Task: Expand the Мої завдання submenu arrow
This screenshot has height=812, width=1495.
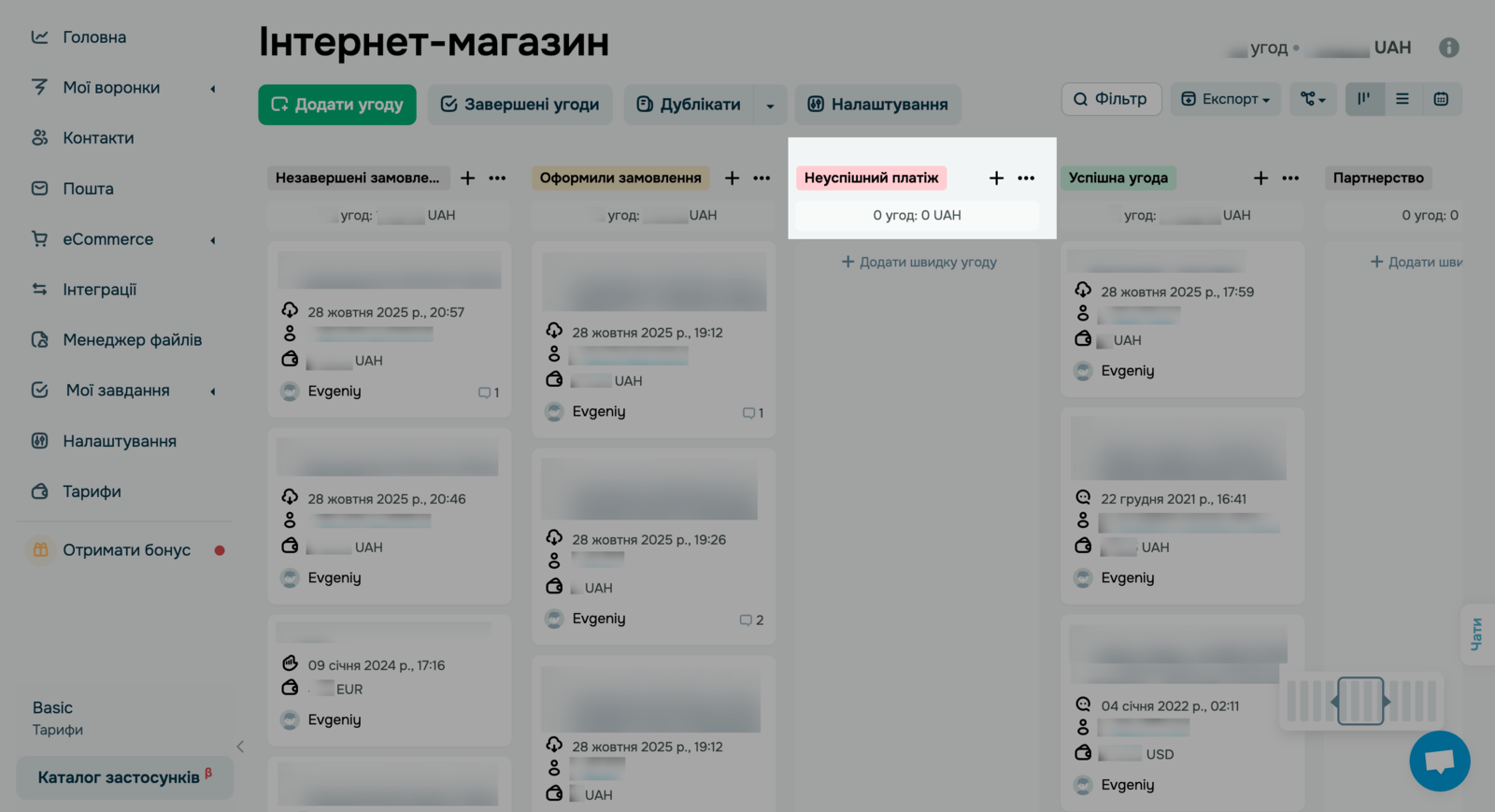Action: coord(213,392)
